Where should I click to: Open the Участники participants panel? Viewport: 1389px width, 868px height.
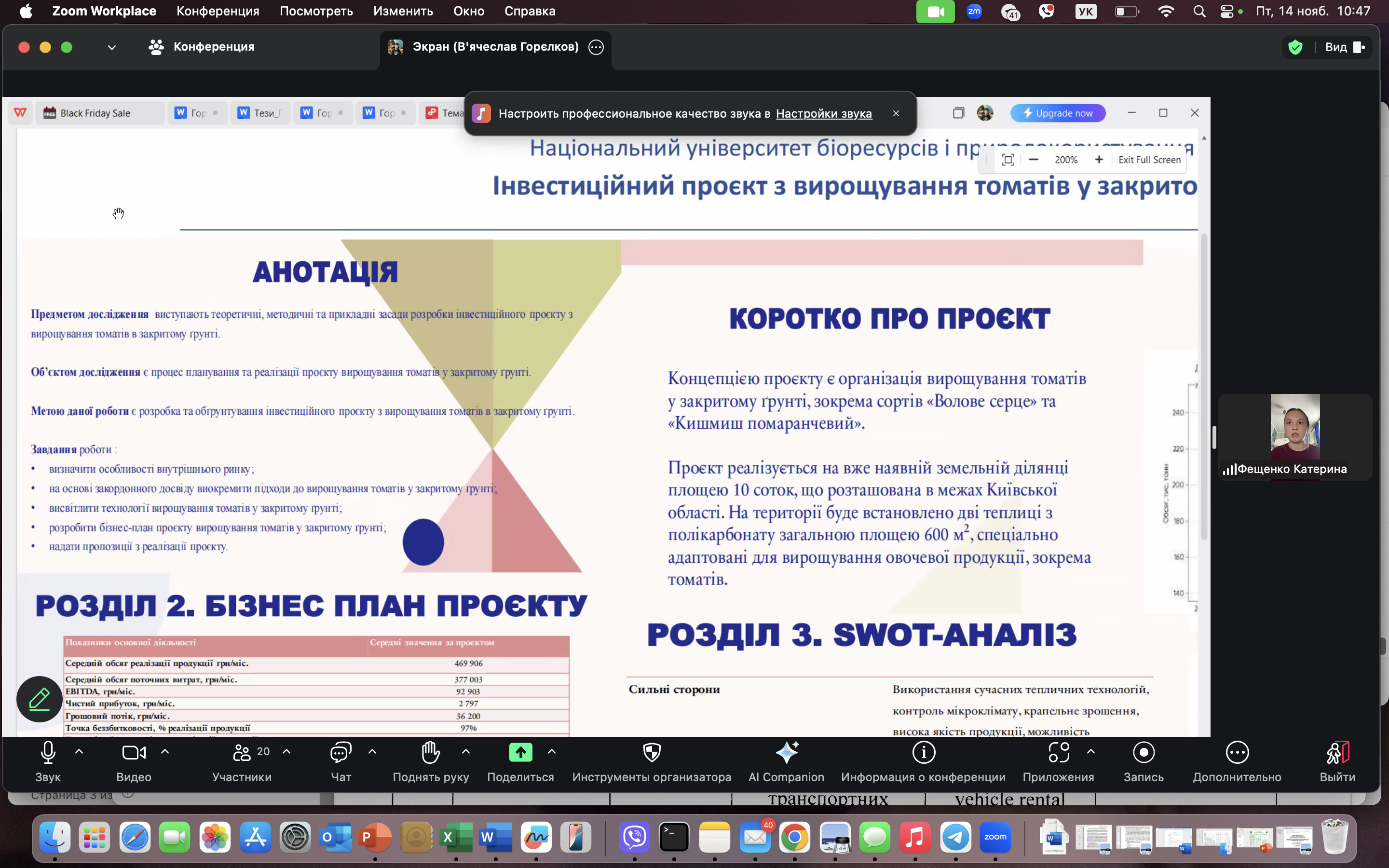click(242, 753)
